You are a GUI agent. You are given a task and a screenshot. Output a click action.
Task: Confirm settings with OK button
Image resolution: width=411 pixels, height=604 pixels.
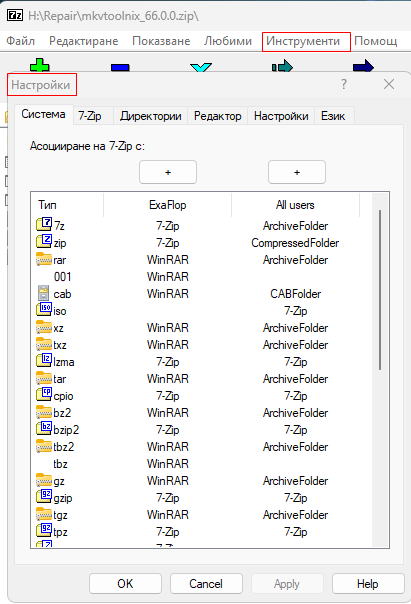pos(125,584)
